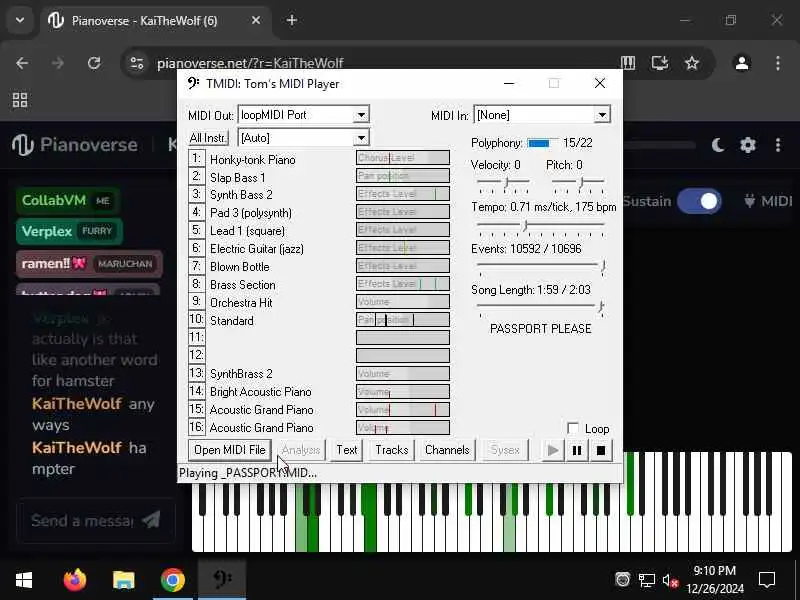Toggle channel 5 Lead 1 square button

pyautogui.click(x=196, y=230)
